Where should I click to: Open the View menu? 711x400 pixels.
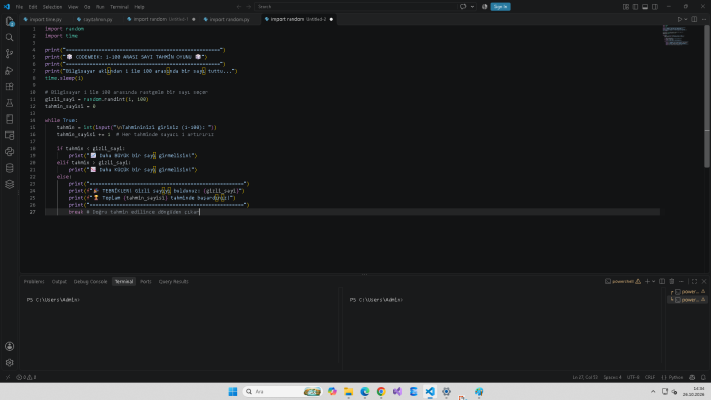point(73,7)
